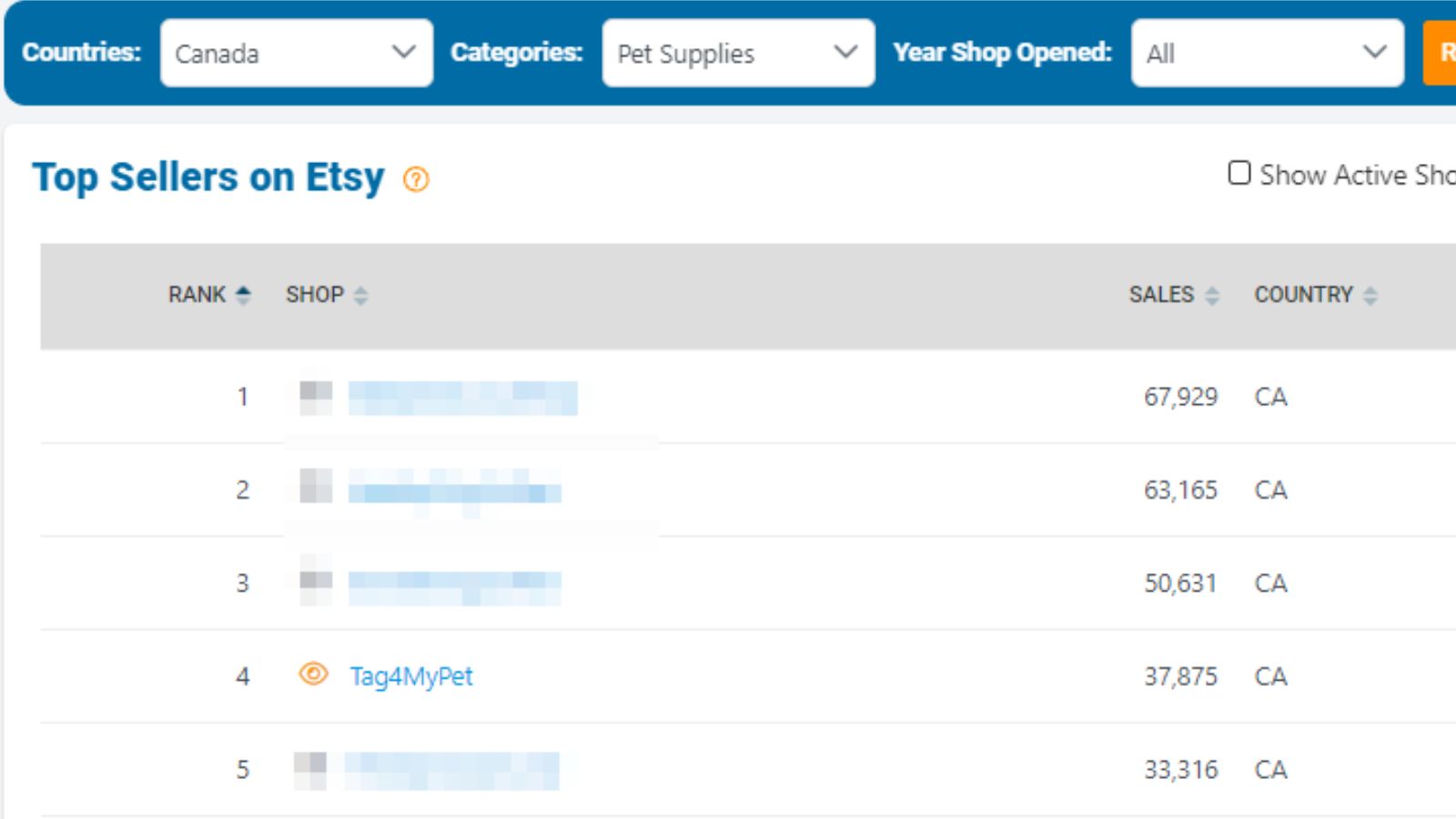Click the SALES column sort arrows
Screen dimensions: 1456x819
click(1212, 295)
